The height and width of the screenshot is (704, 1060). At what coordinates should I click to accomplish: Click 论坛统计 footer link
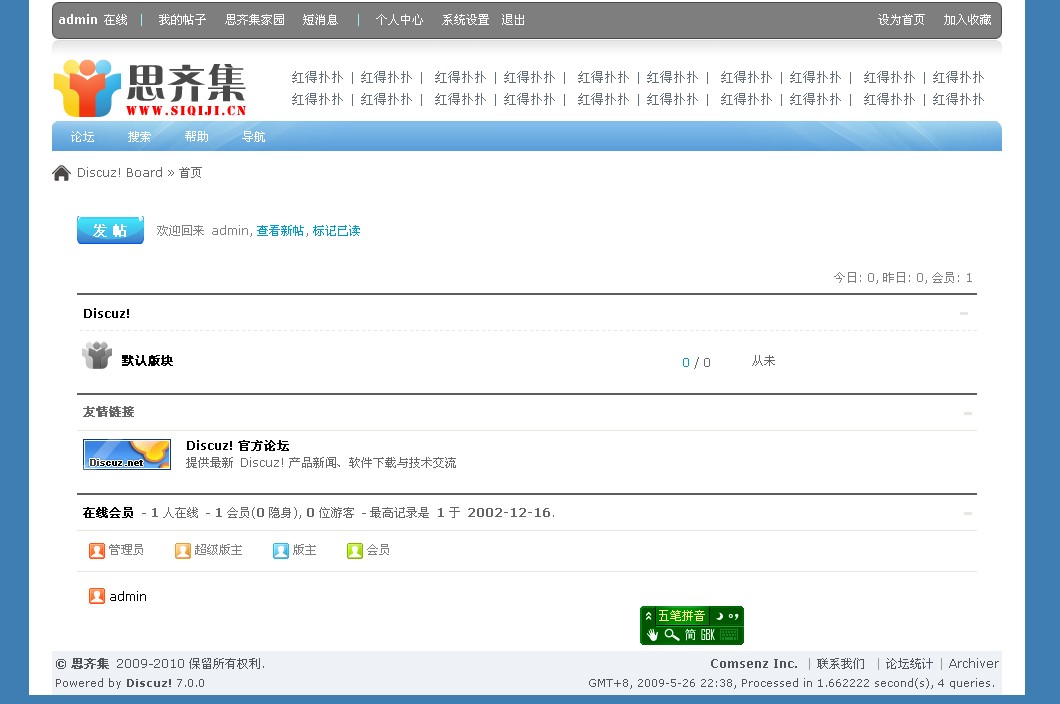909,664
